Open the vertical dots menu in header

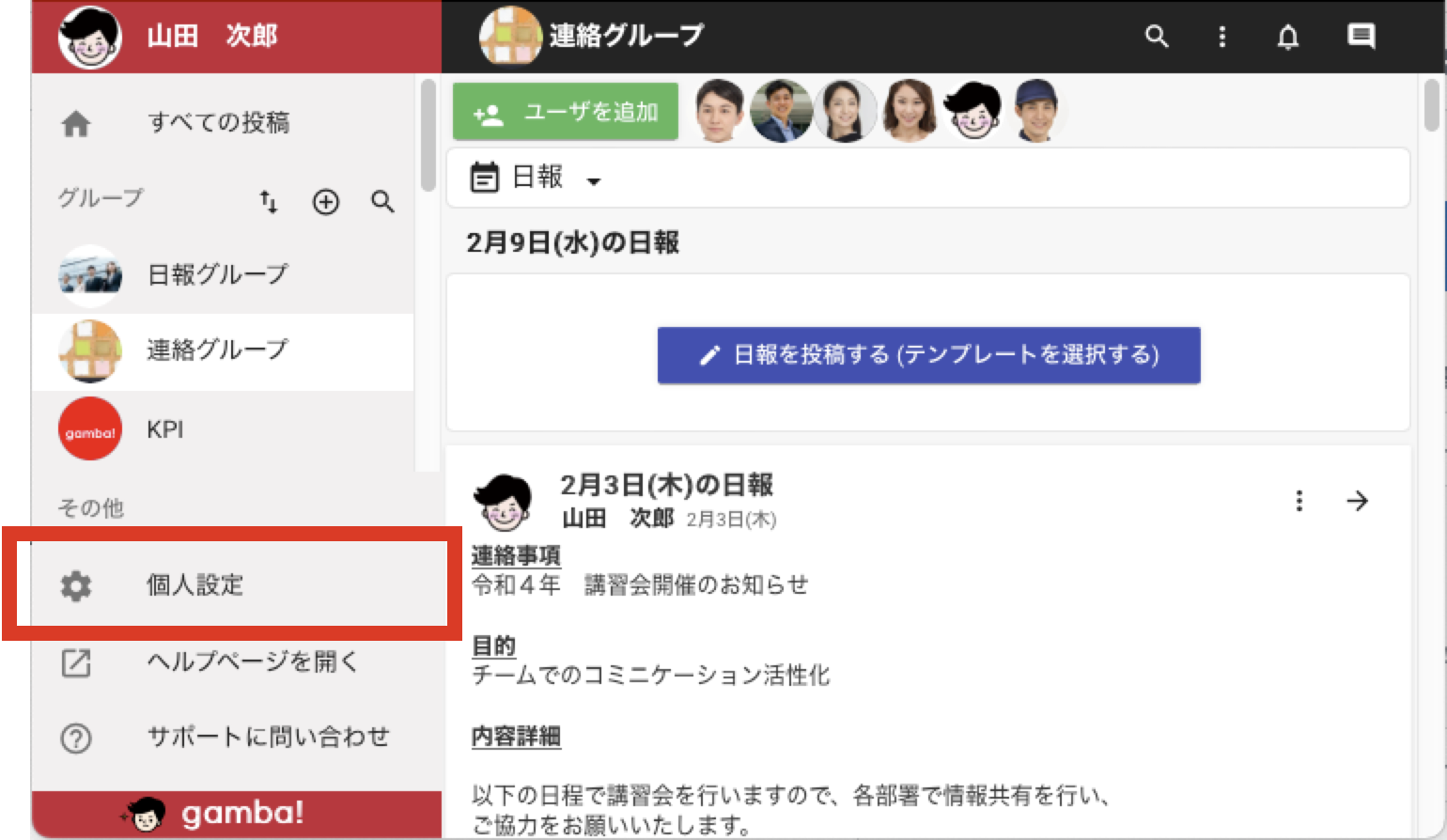point(1221,37)
